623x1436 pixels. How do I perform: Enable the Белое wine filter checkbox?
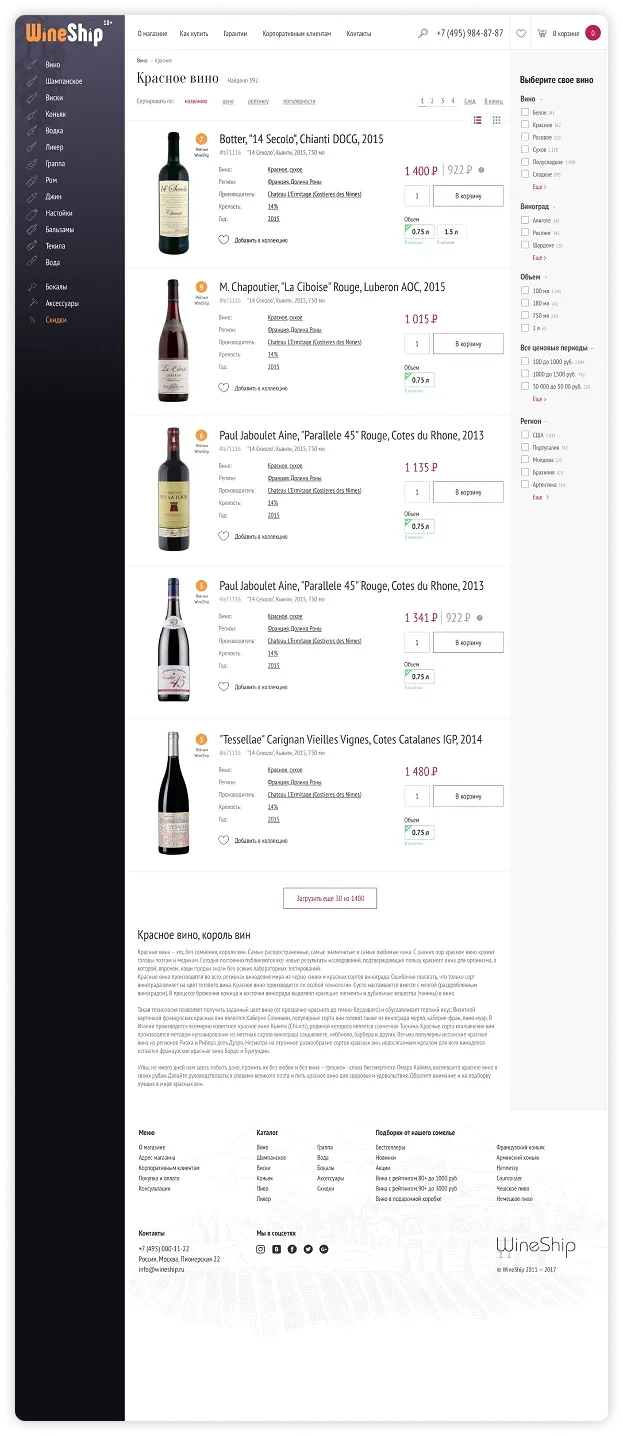click(525, 113)
